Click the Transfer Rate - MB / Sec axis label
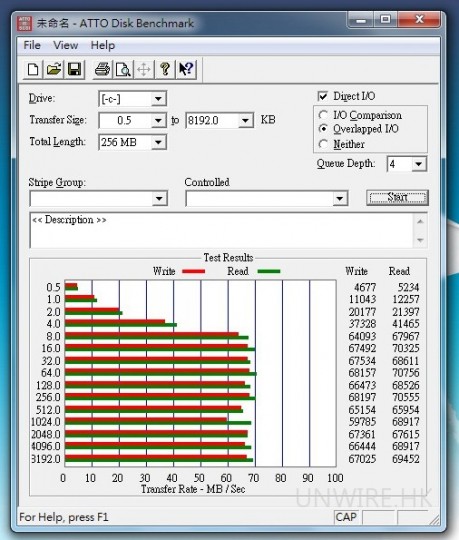This screenshot has width=459, height=540. 193,489
